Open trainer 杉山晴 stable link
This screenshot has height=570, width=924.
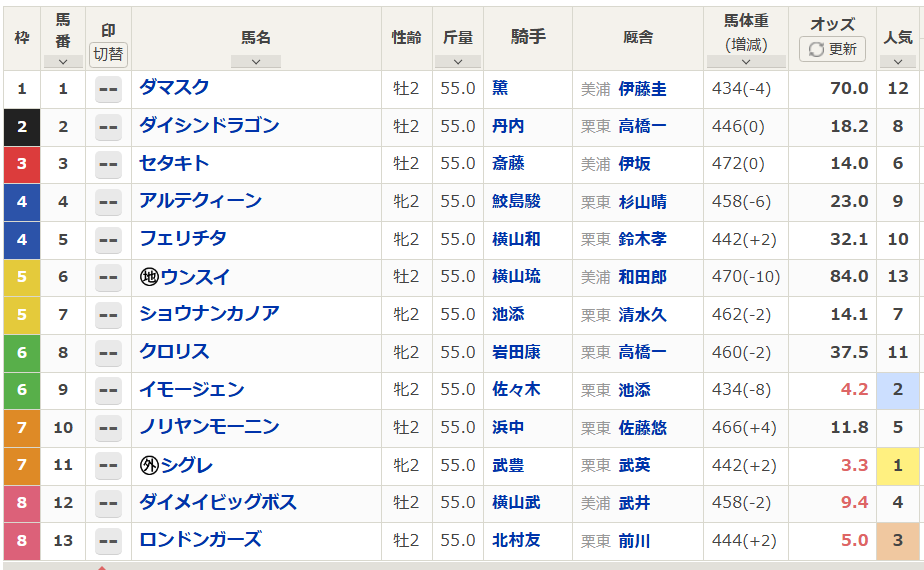[x=642, y=202]
